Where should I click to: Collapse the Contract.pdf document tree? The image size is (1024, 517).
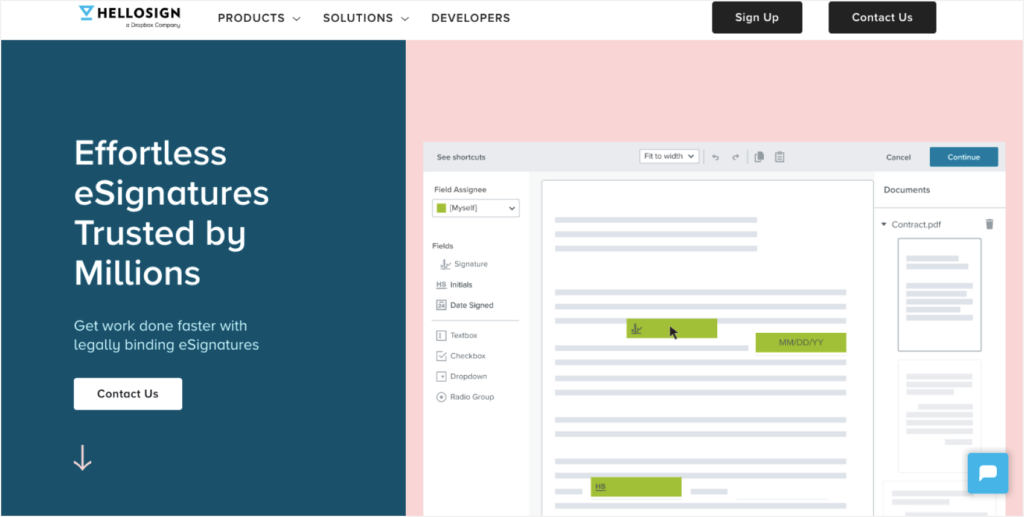[884, 225]
